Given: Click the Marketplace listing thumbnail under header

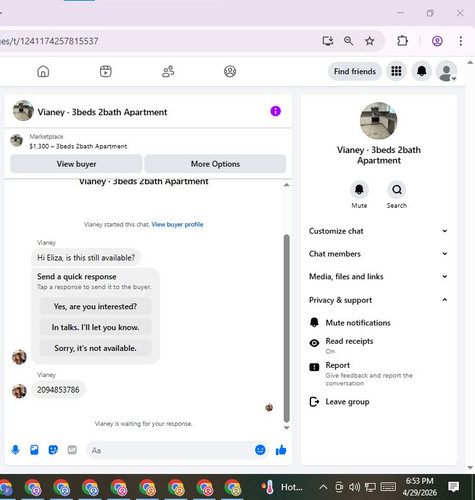Looking at the screenshot, I should tap(16, 140).
